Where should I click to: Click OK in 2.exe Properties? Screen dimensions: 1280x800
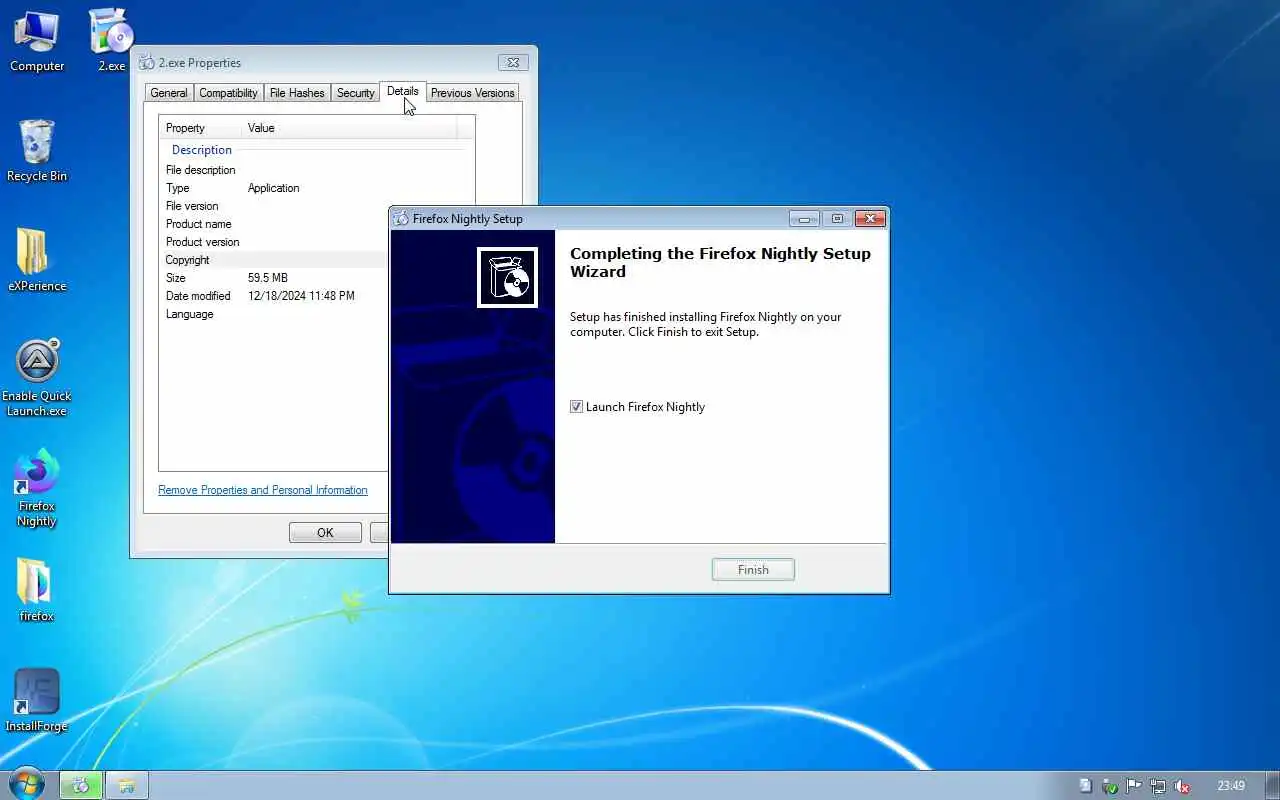325,533
